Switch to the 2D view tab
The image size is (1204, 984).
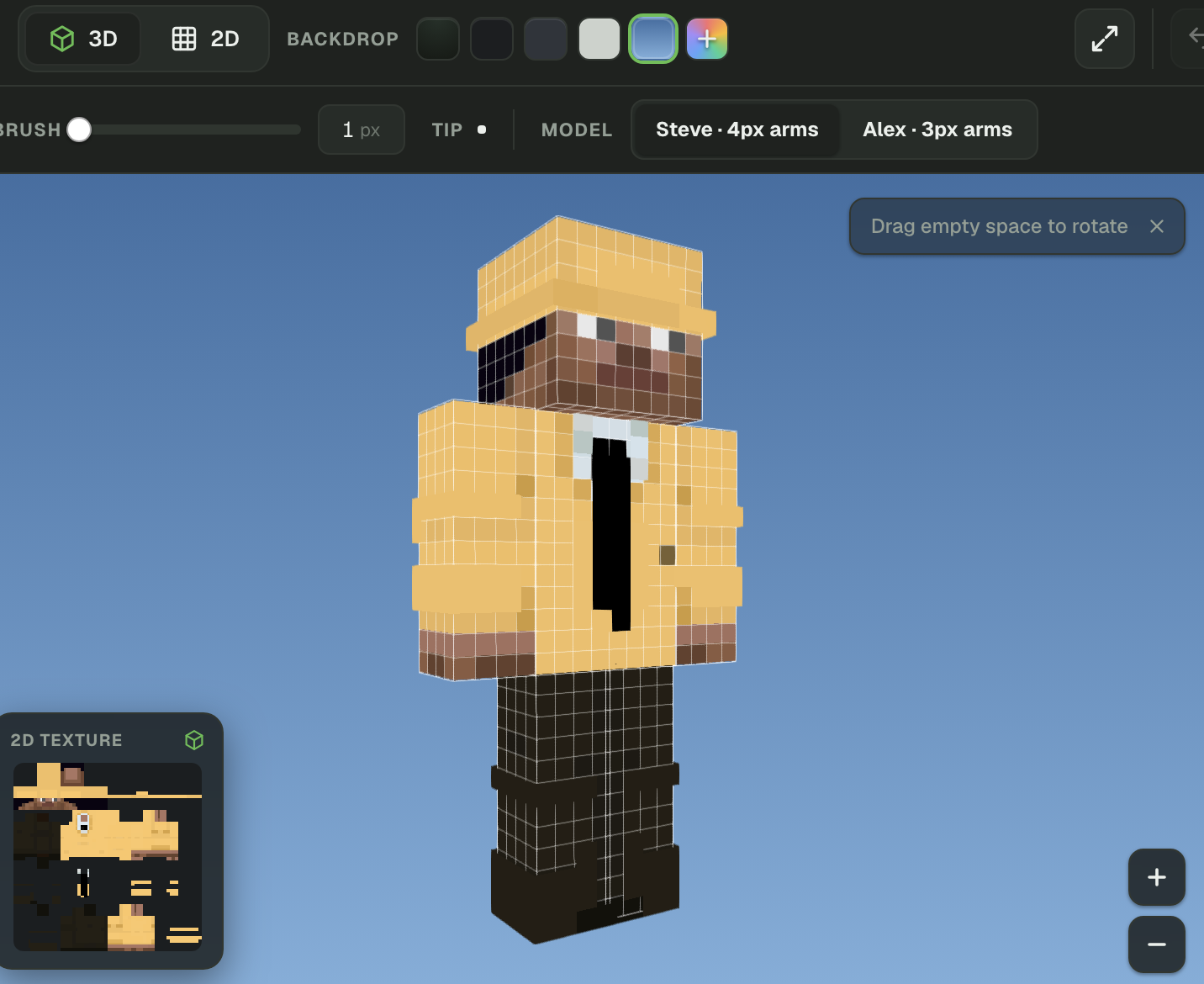(206, 39)
